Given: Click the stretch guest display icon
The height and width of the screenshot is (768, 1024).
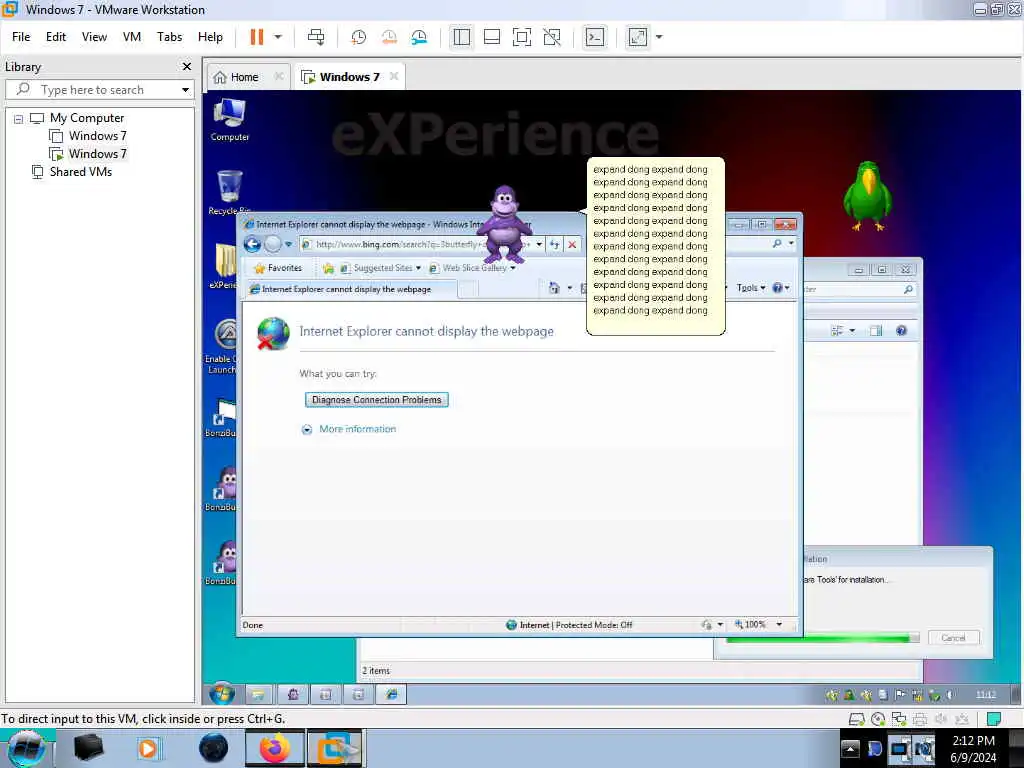Looking at the screenshot, I should [638, 37].
